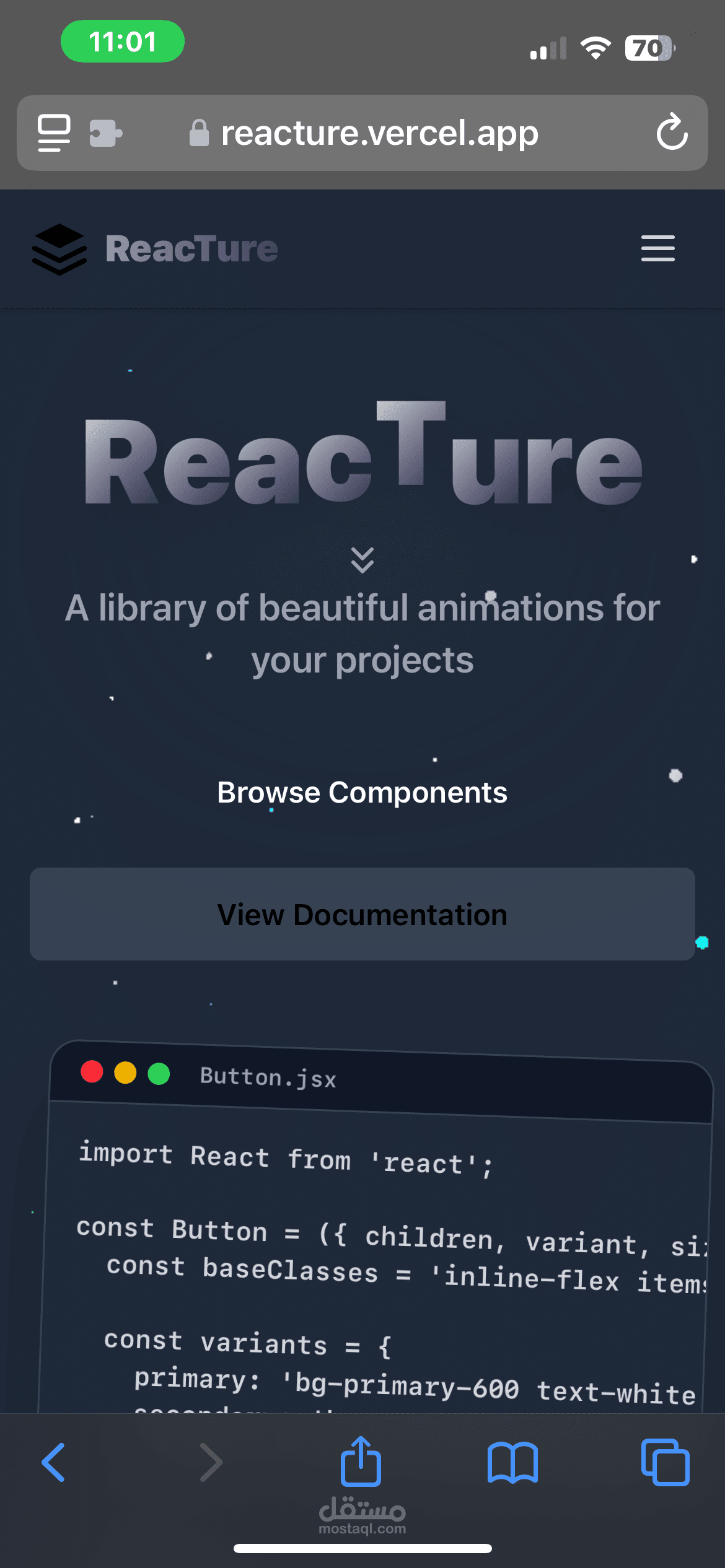Viewport: 725px width, 1568px height.
Task: Click the Browse Components button
Action: pos(362,793)
